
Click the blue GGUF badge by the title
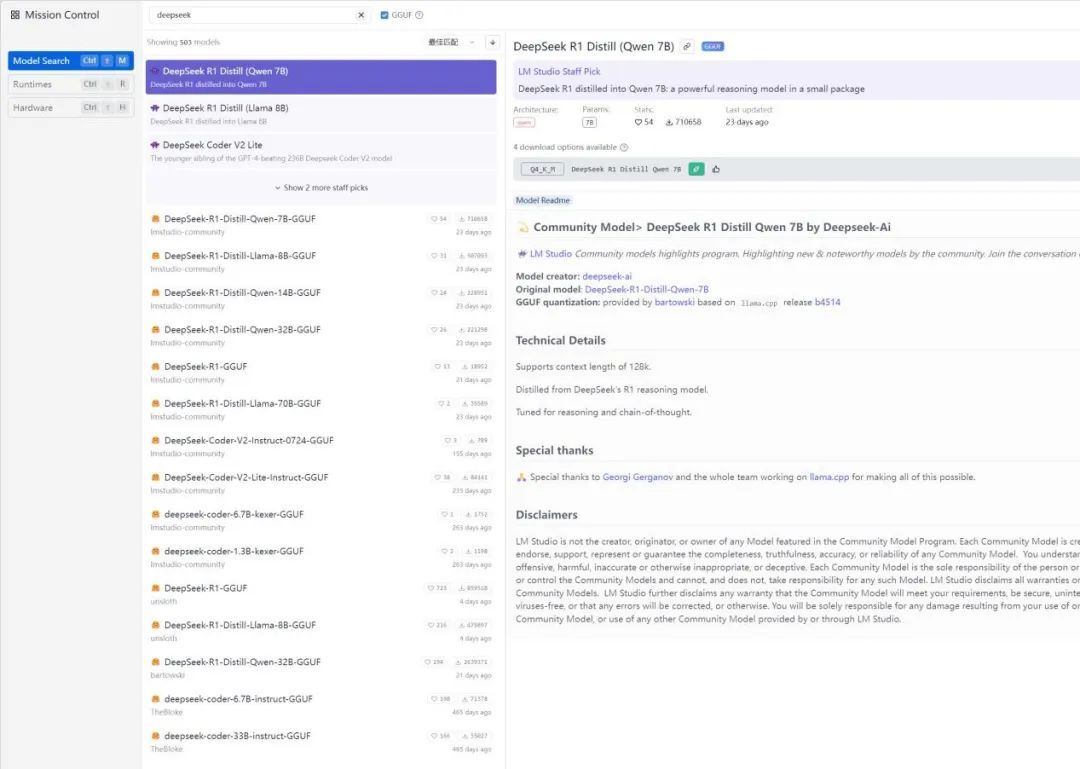[712, 47]
